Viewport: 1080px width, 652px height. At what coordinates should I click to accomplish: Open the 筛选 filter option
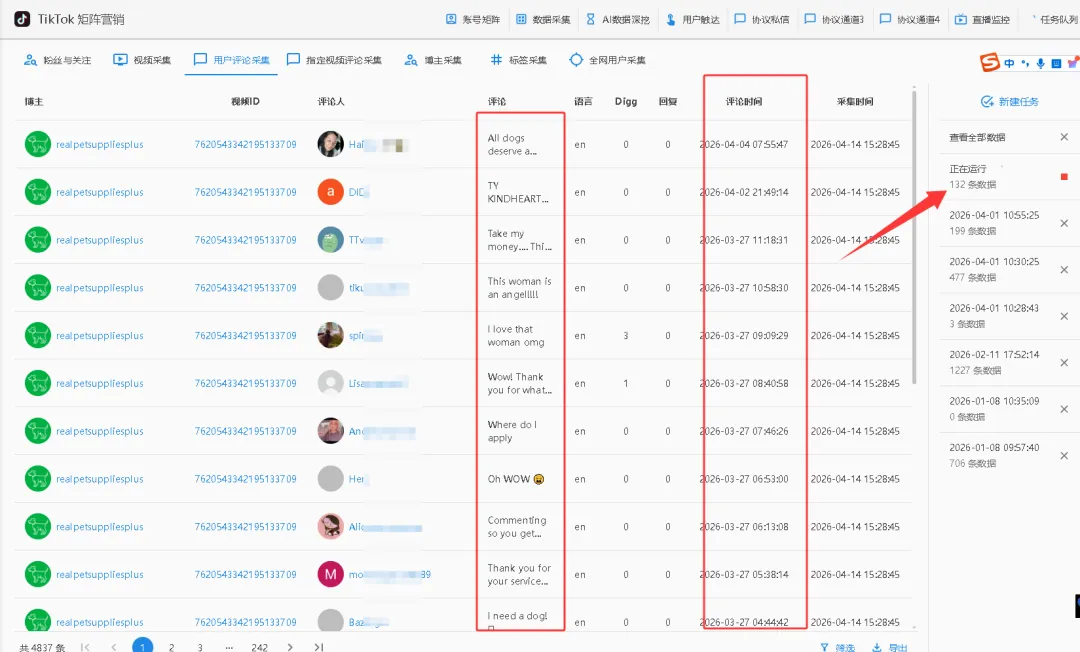click(838, 646)
